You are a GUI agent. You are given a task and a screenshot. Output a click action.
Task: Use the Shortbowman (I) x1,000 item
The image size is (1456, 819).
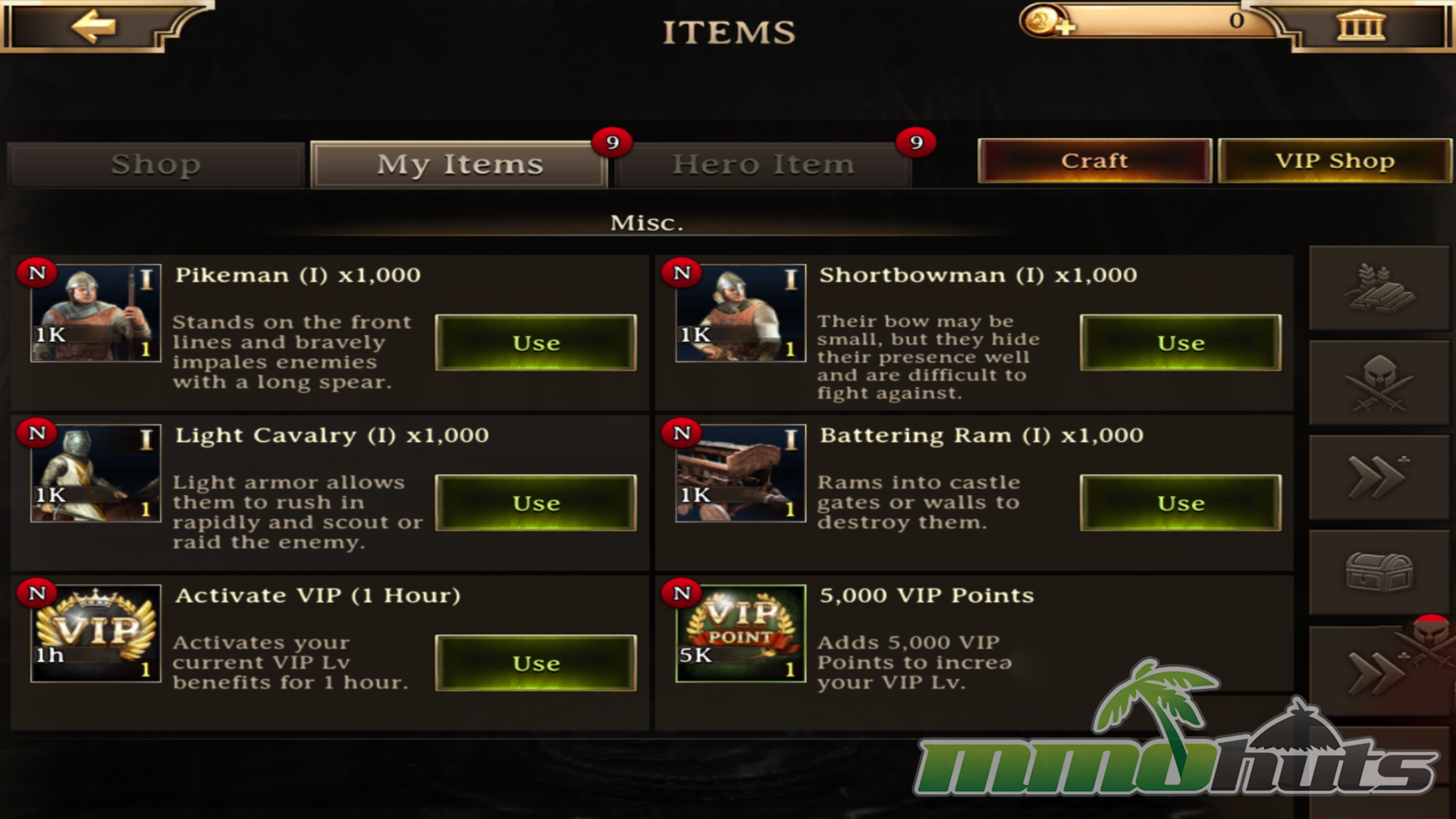pyautogui.click(x=1181, y=343)
